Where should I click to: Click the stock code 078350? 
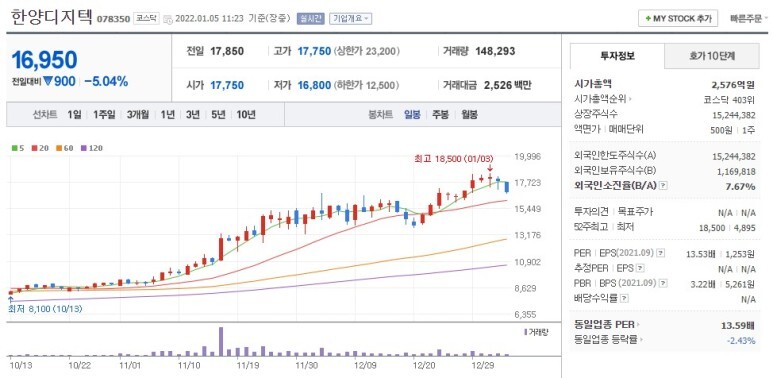tap(113, 19)
